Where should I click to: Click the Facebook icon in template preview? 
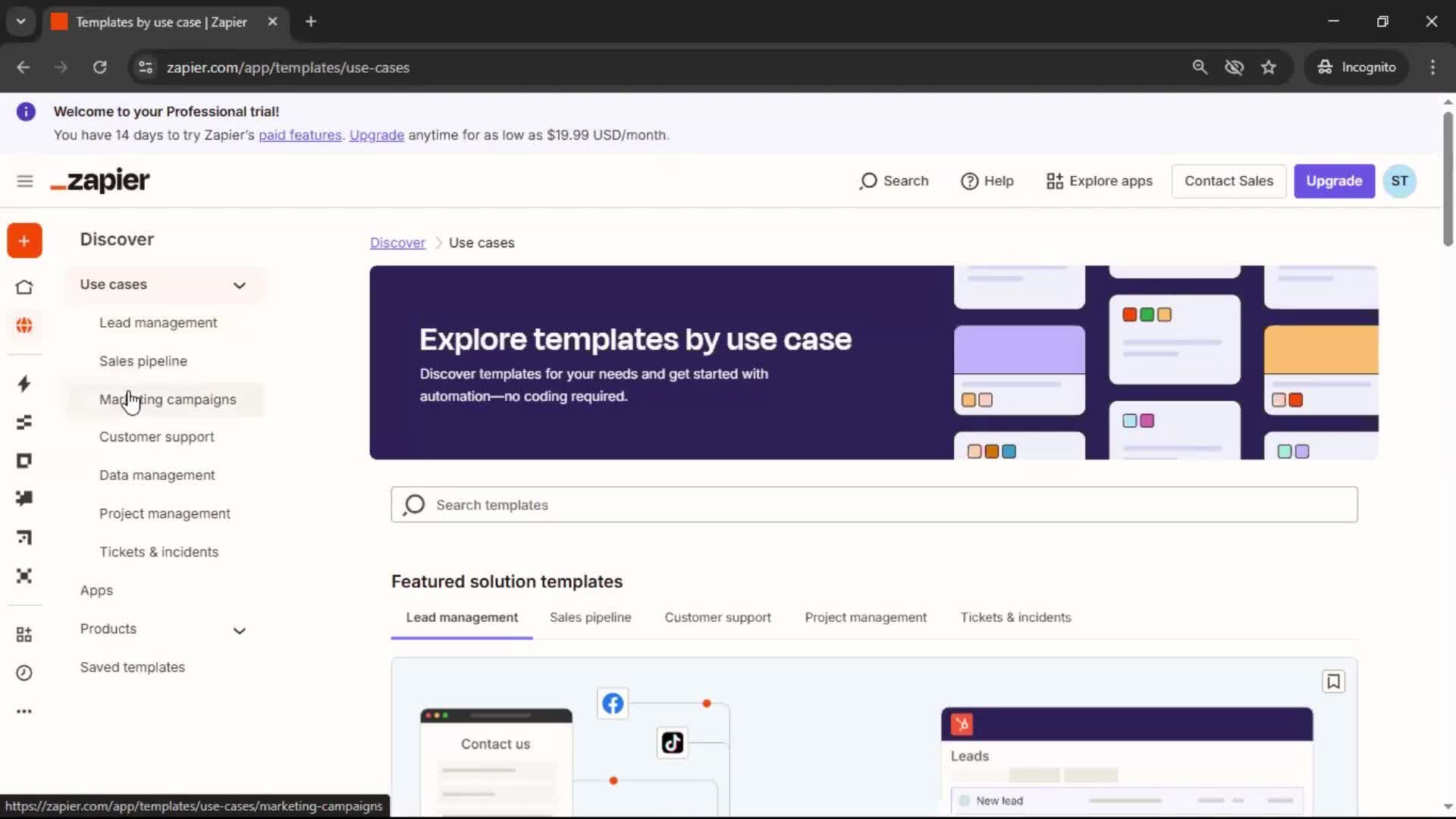pyautogui.click(x=613, y=704)
